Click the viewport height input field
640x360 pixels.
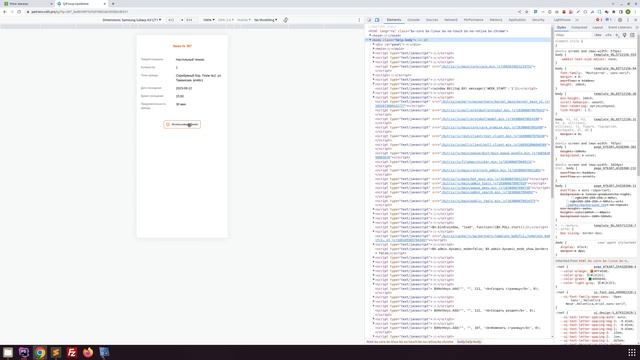(189, 20)
